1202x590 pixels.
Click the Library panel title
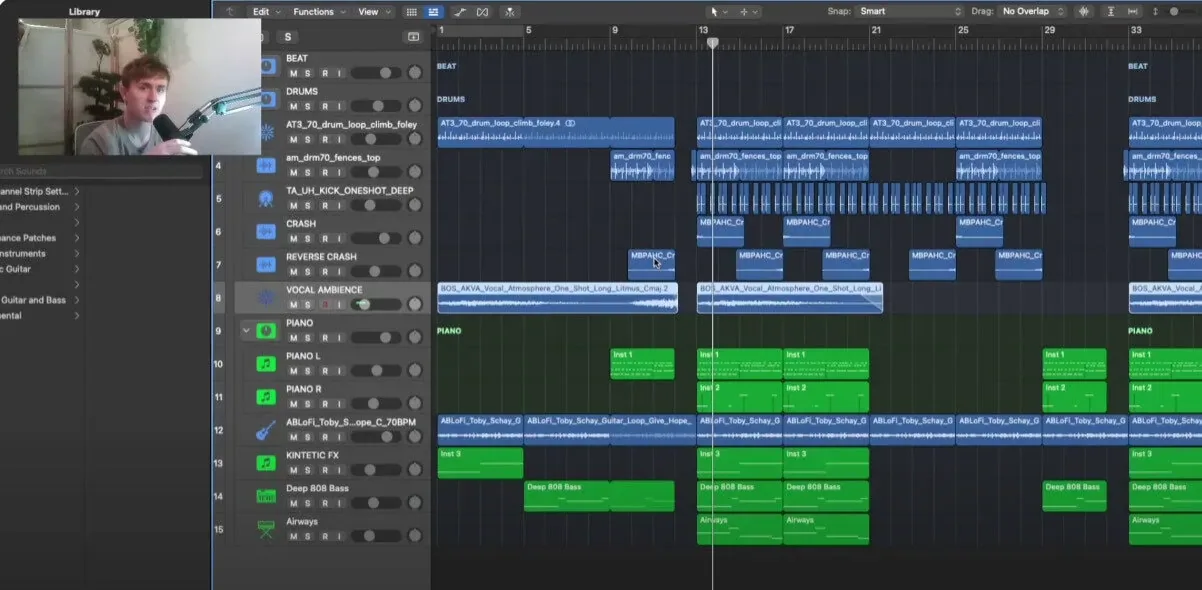pos(84,12)
